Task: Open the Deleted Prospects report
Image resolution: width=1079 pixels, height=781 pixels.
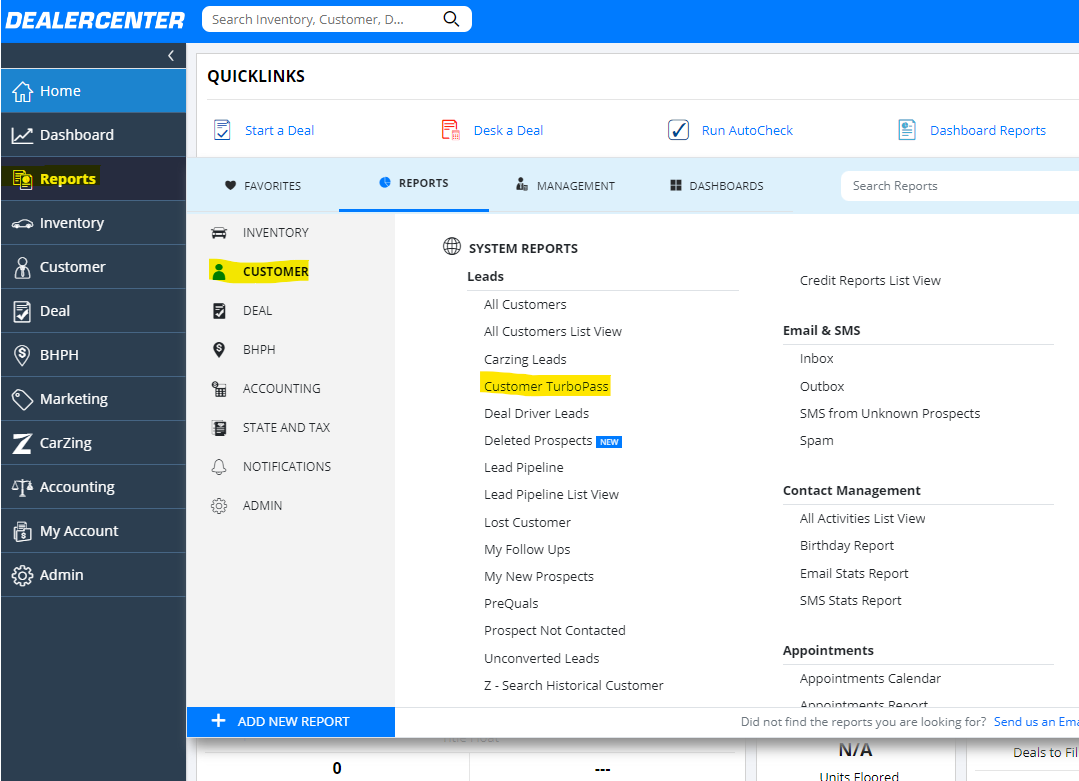Action: [x=537, y=440]
